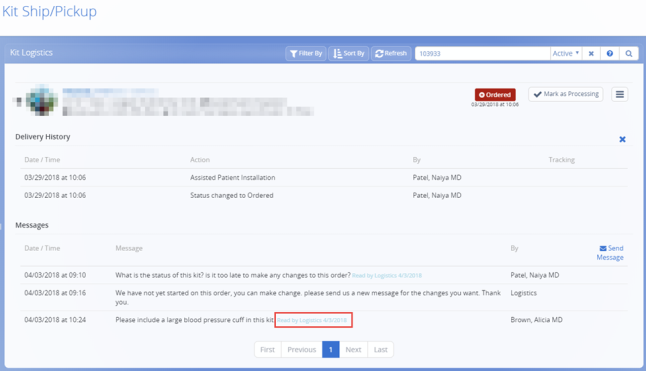The height and width of the screenshot is (371, 646).
Task: Click the 04/03/2018 at 09:10 message date
Action: [x=55, y=275]
